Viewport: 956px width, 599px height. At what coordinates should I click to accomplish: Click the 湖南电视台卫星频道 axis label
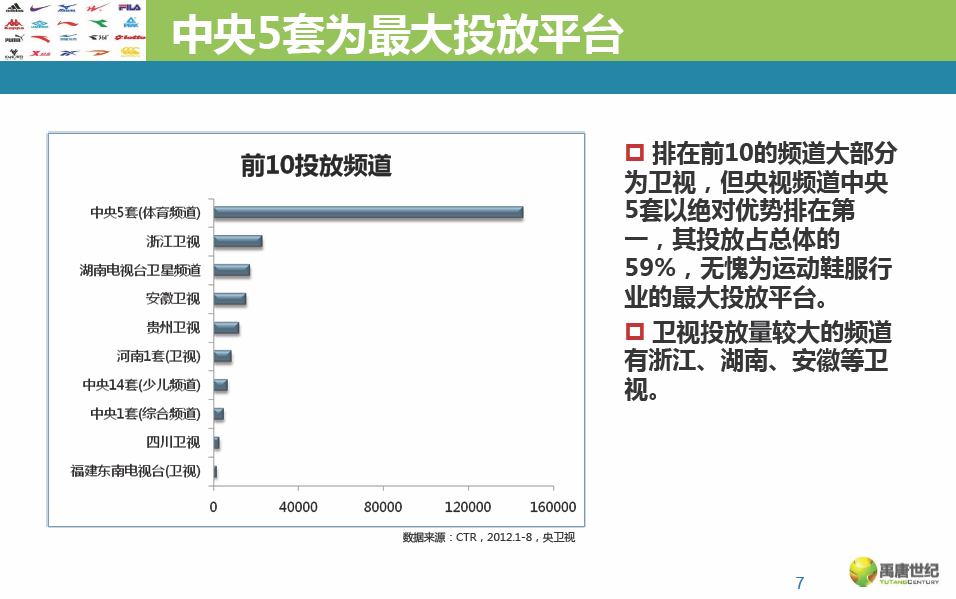pyautogui.click(x=140, y=270)
